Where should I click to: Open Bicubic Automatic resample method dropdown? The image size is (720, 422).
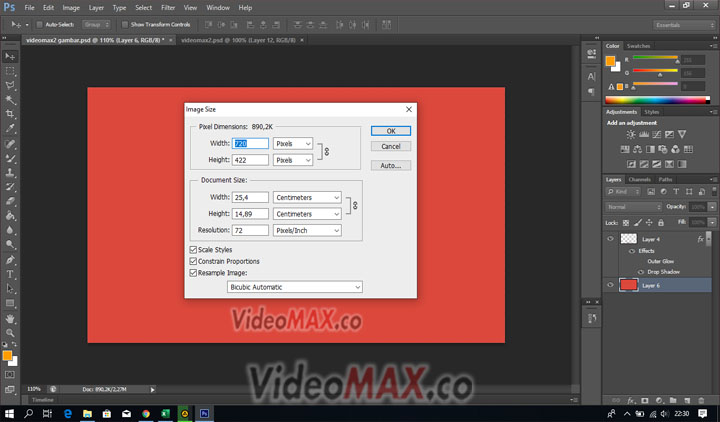pyautogui.click(x=295, y=287)
